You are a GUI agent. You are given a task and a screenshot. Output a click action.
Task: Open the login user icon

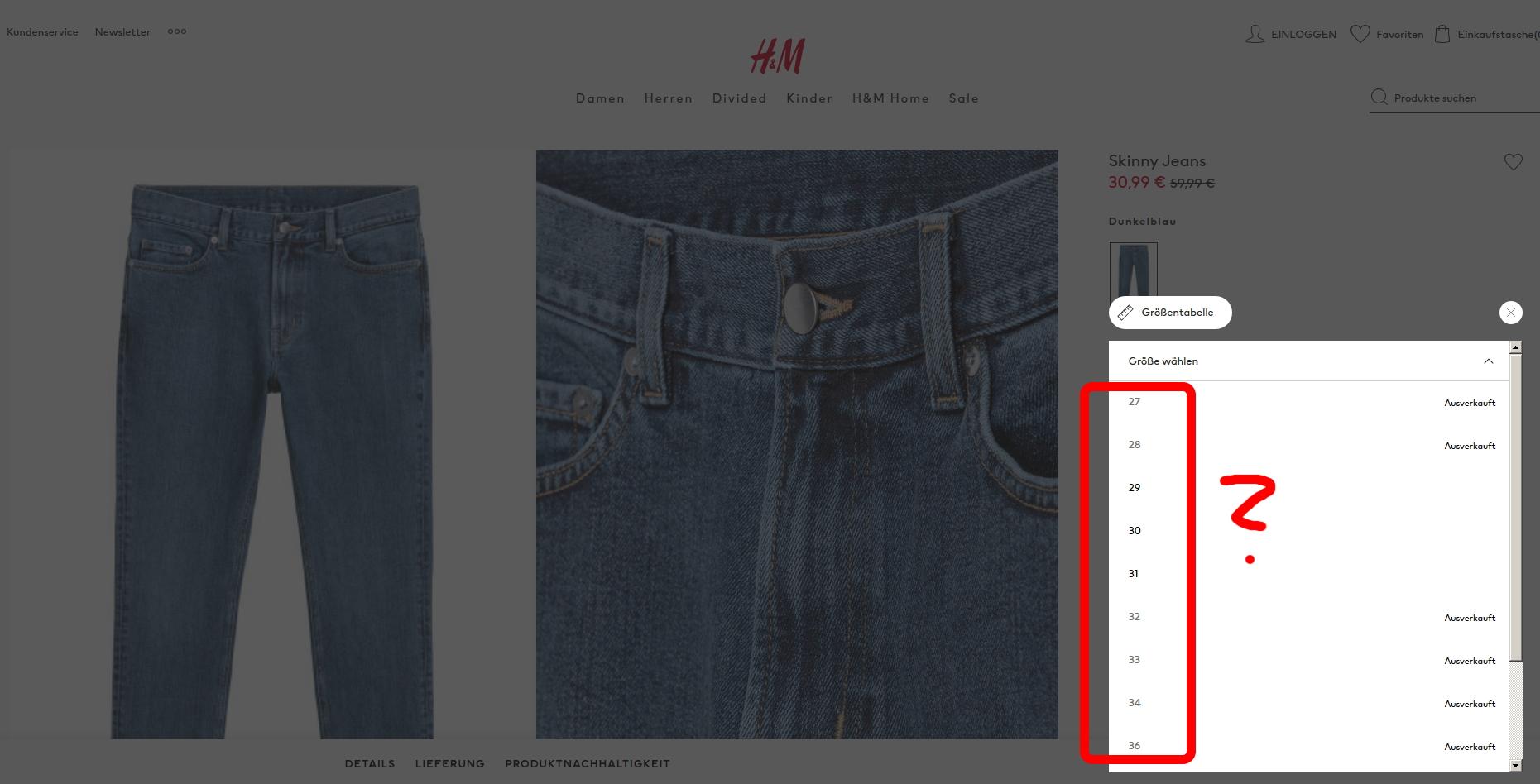click(1255, 34)
